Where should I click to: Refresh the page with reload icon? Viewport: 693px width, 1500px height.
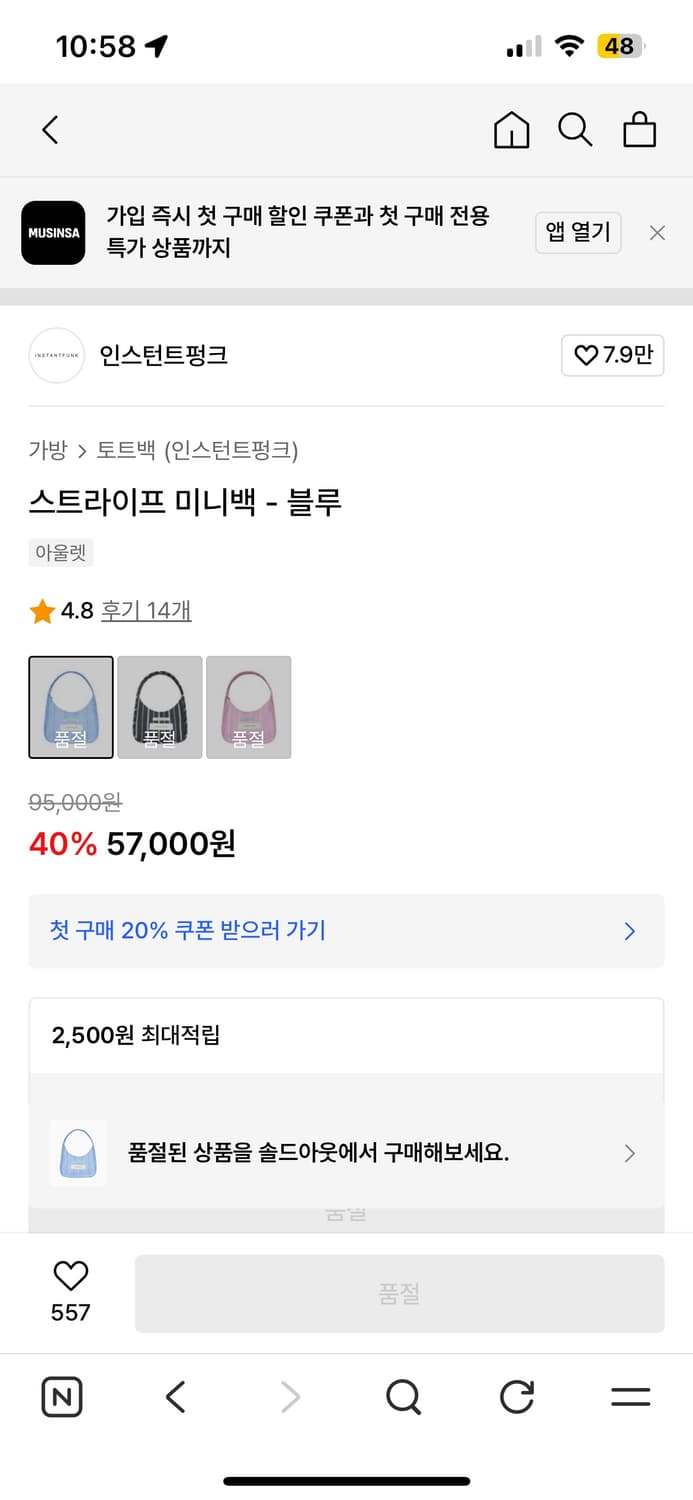click(516, 1397)
